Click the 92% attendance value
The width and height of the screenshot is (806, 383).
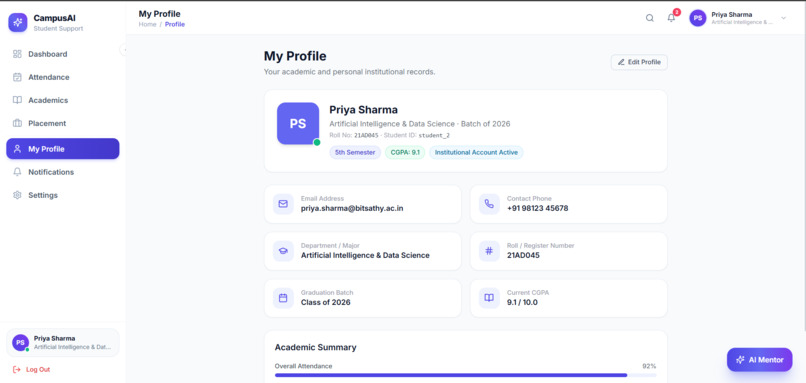click(649, 366)
